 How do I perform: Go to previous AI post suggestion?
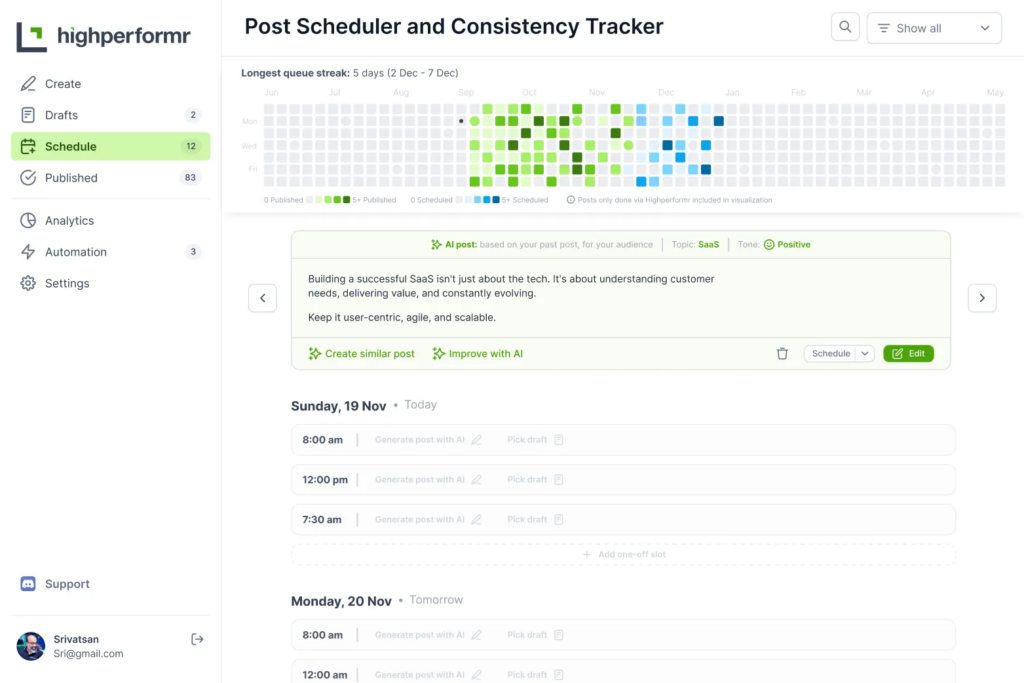point(262,298)
